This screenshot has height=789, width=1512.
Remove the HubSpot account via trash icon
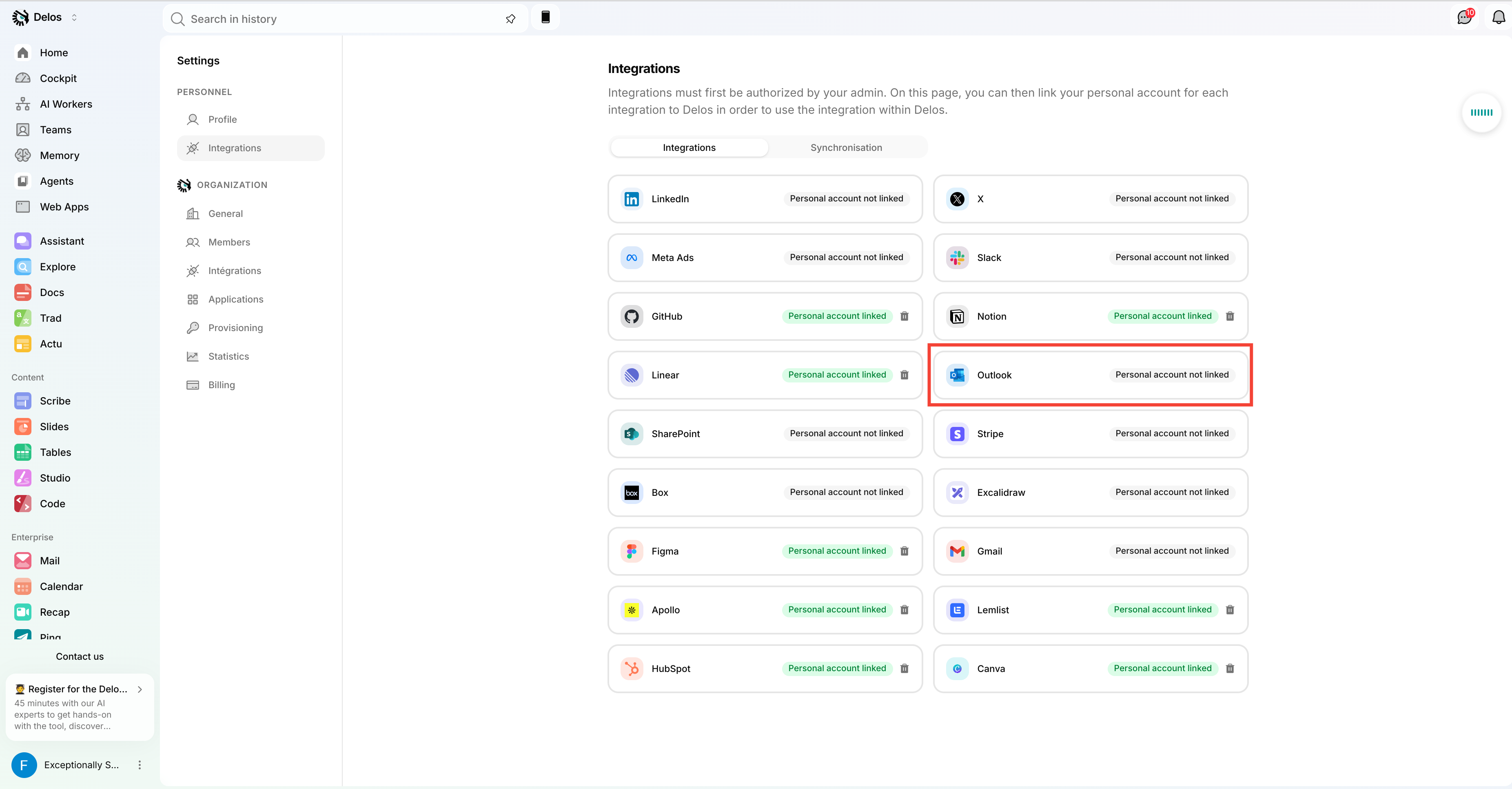tap(905, 668)
